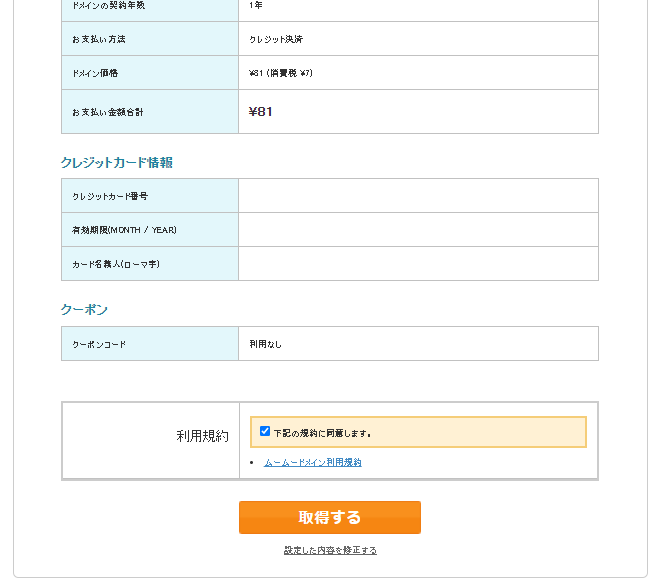This screenshot has width=671, height=585.
Task: Follow the 設定した内容を修正する link
Action: [330, 550]
